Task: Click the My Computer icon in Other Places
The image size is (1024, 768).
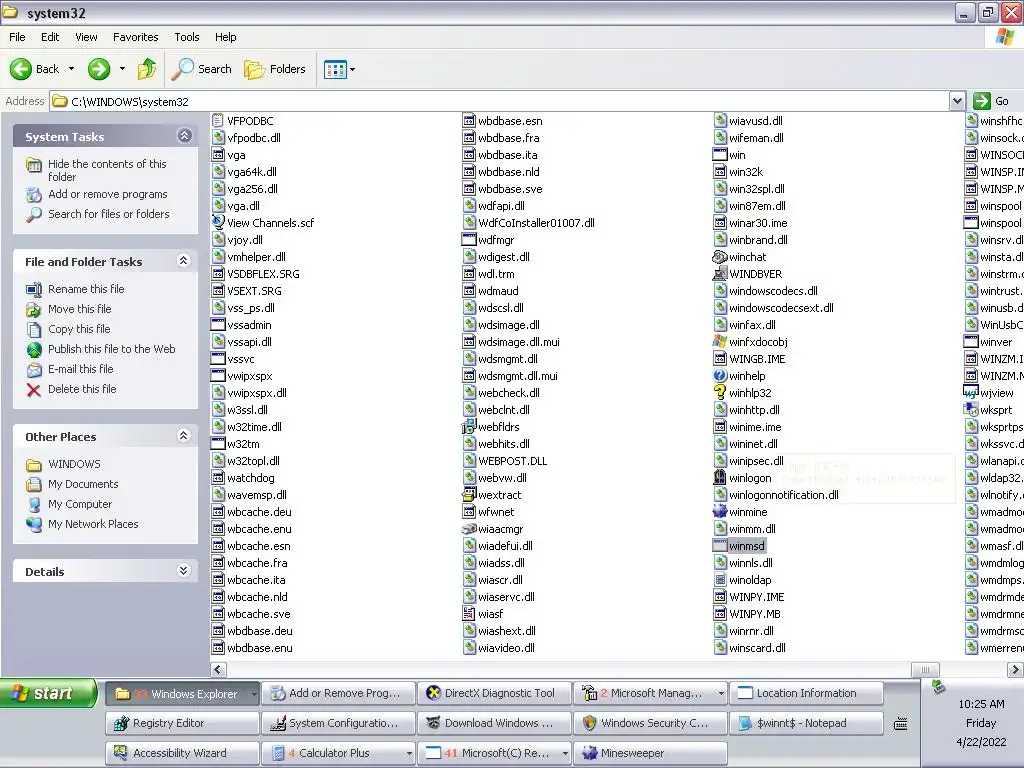Action: 34,504
